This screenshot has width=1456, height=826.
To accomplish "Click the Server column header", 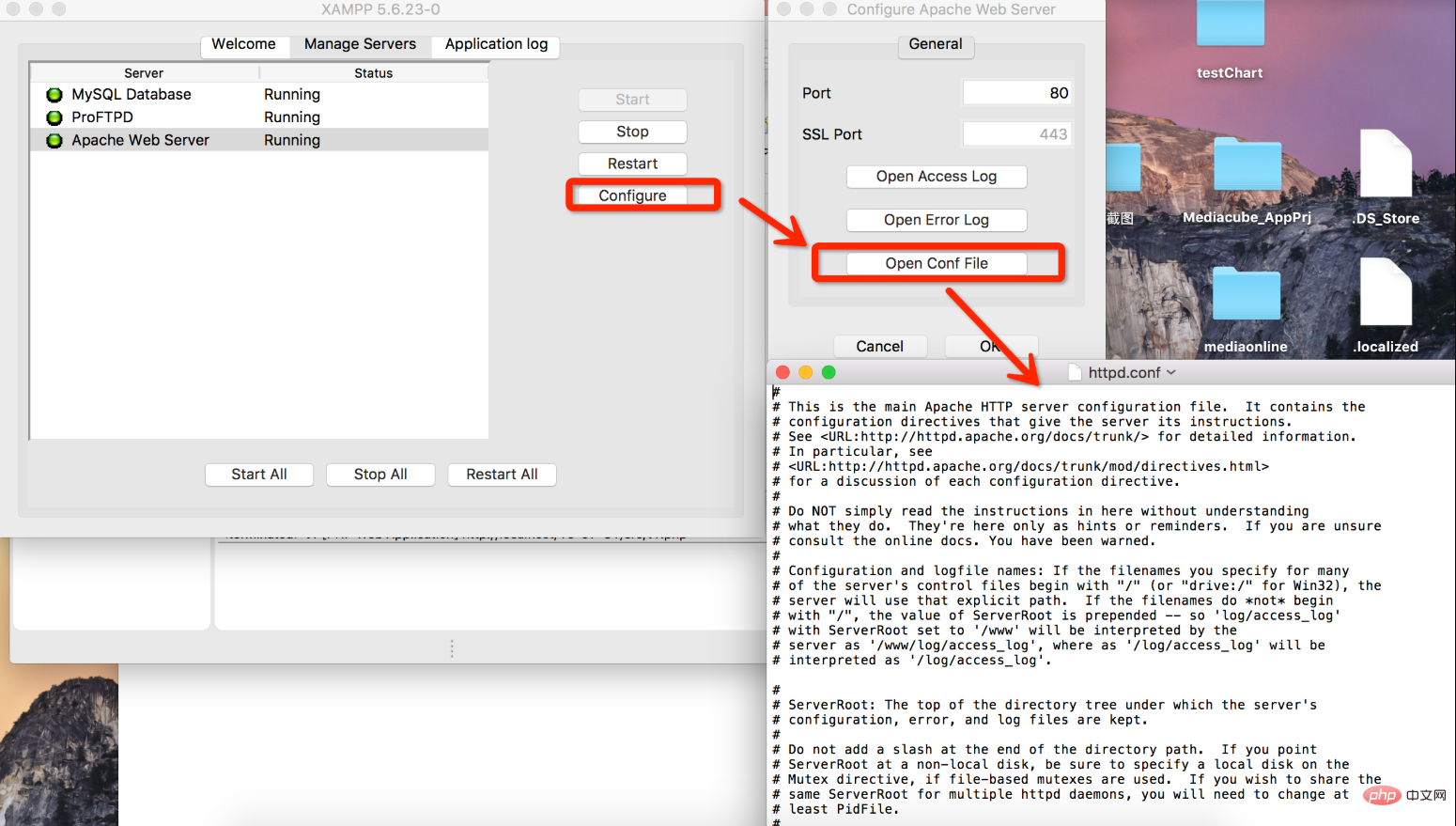I will pyautogui.click(x=145, y=73).
